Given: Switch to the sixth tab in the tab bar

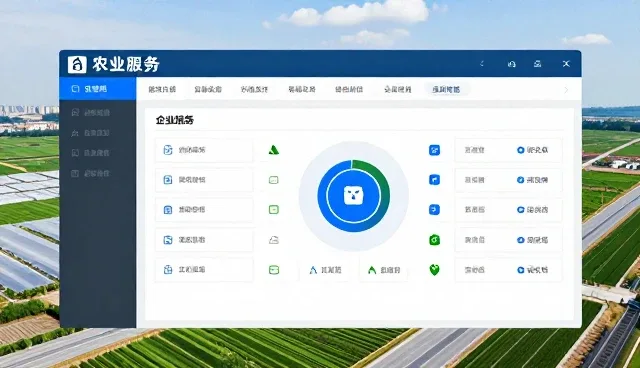Looking at the screenshot, I should (x=398, y=89).
